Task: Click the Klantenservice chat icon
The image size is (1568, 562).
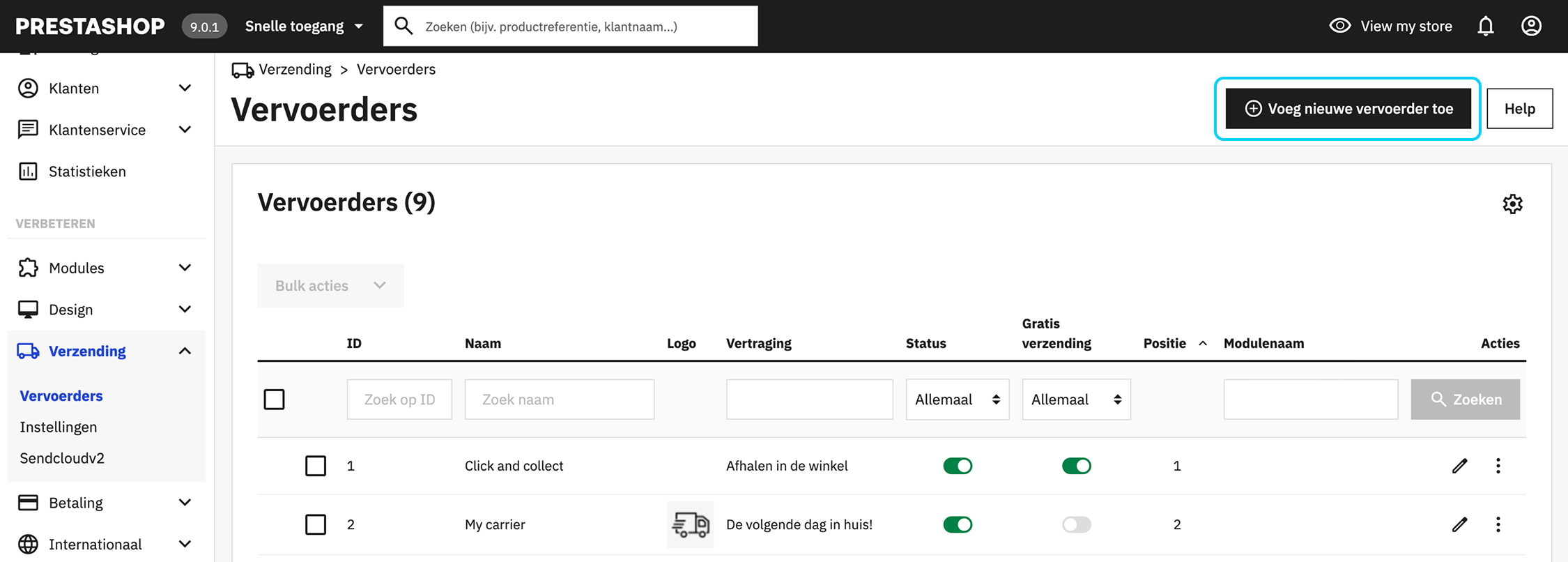Action: click(28, 130)
